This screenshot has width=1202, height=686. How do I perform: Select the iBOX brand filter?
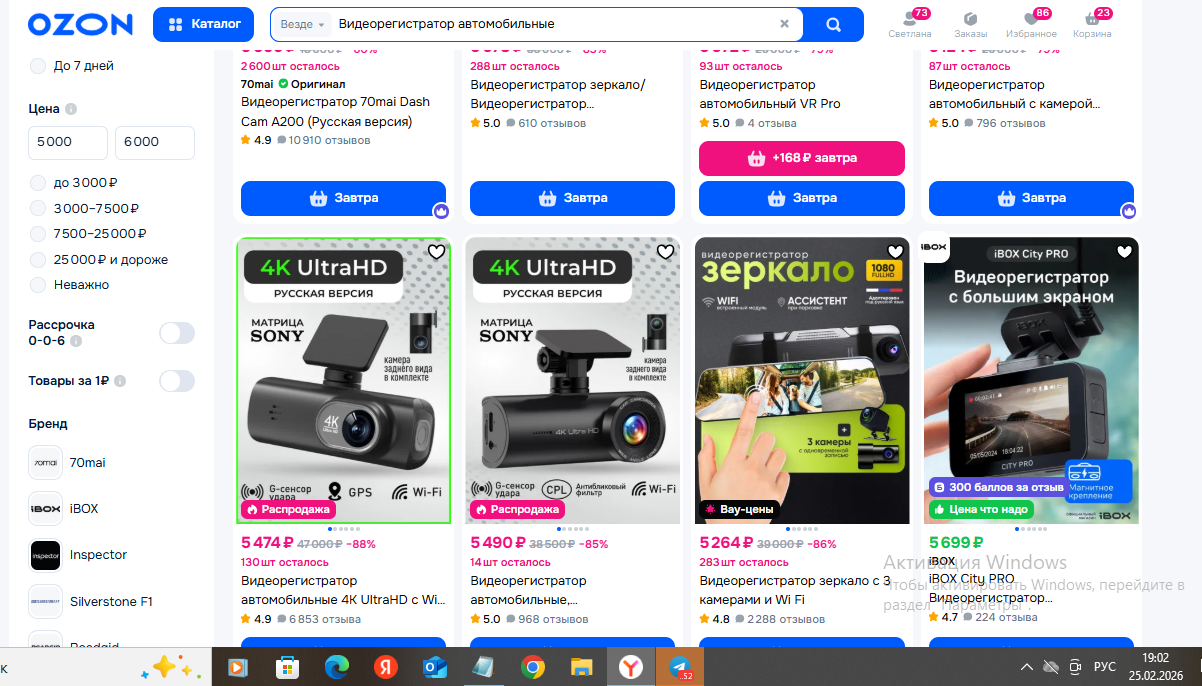coord(64,509)
